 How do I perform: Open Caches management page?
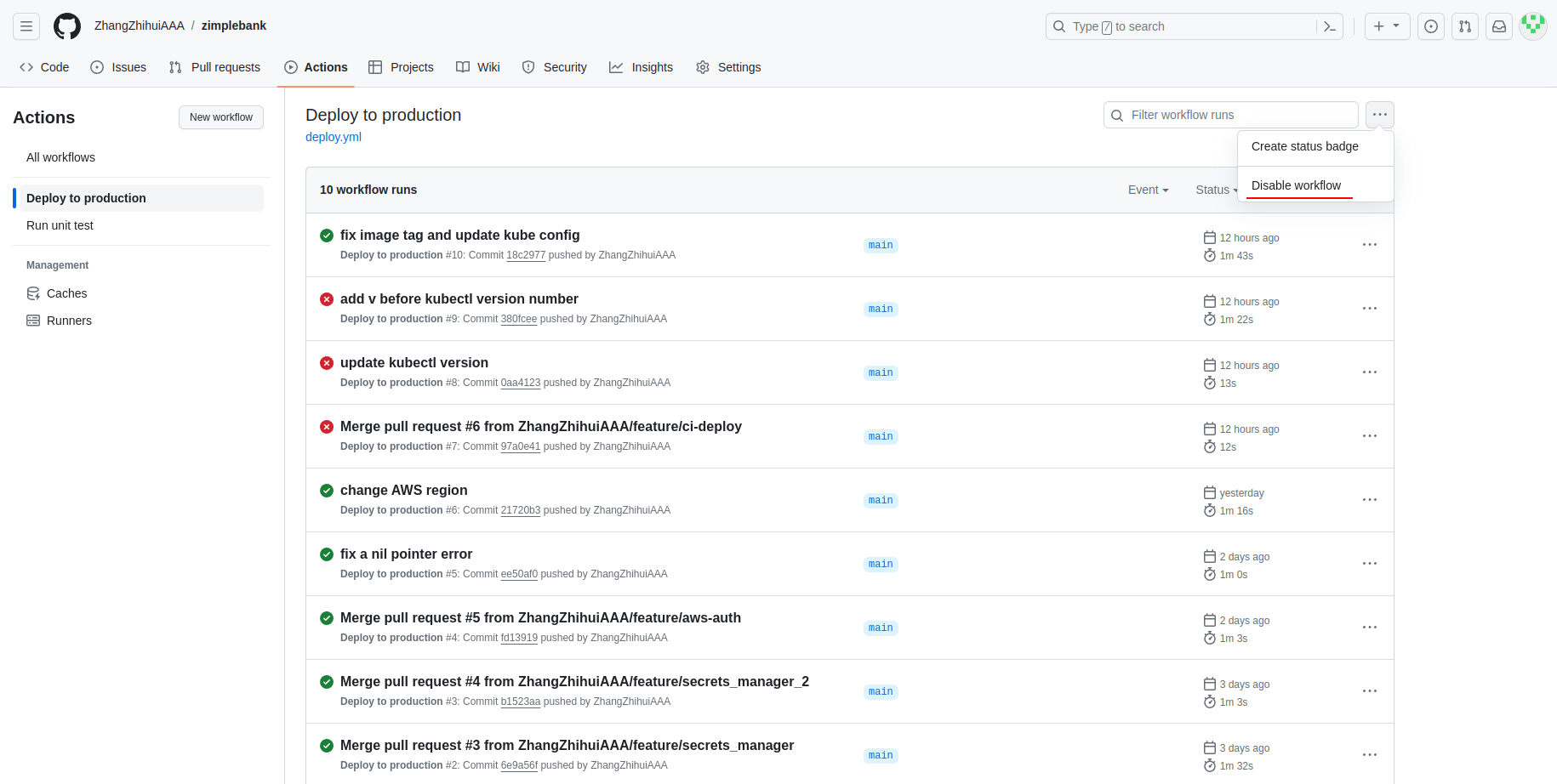point(66,293)
